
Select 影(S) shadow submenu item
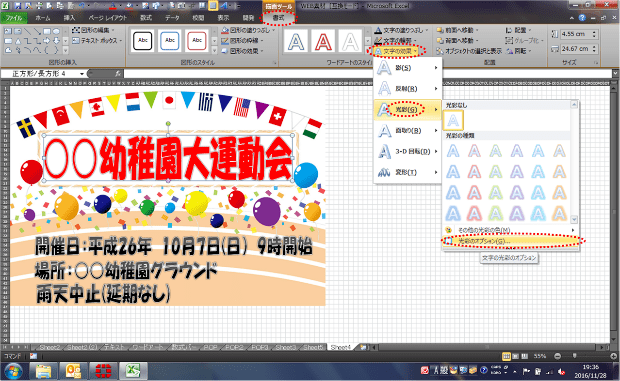point(408,68)
